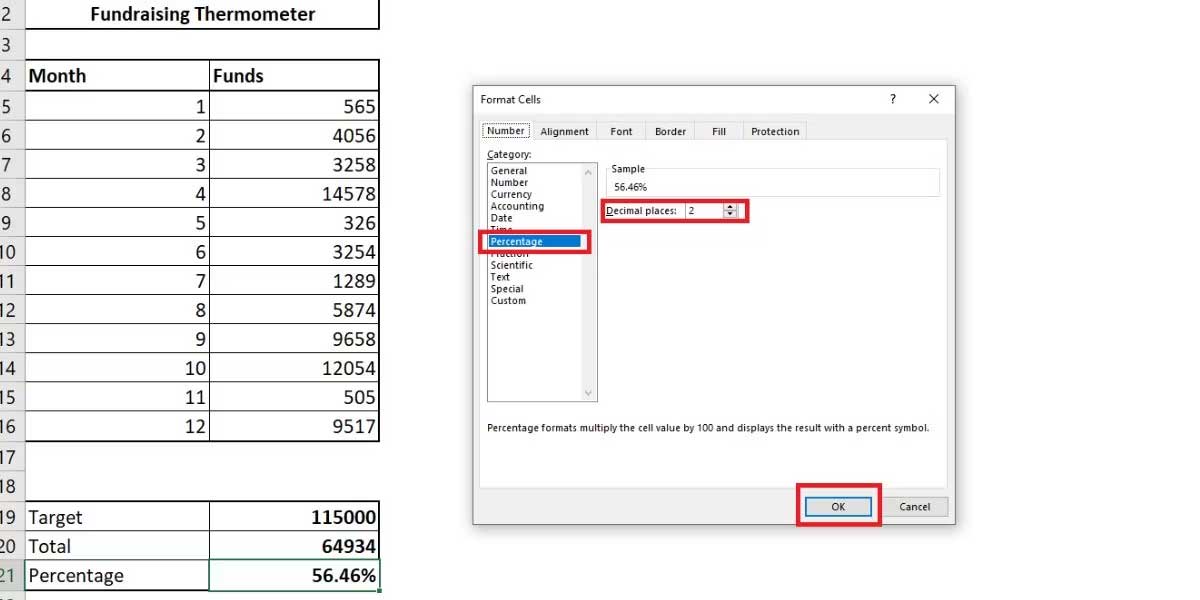Viewport: 1200px width, 600px height.
Task: Open the Protection tab
Action: [774, 130]
